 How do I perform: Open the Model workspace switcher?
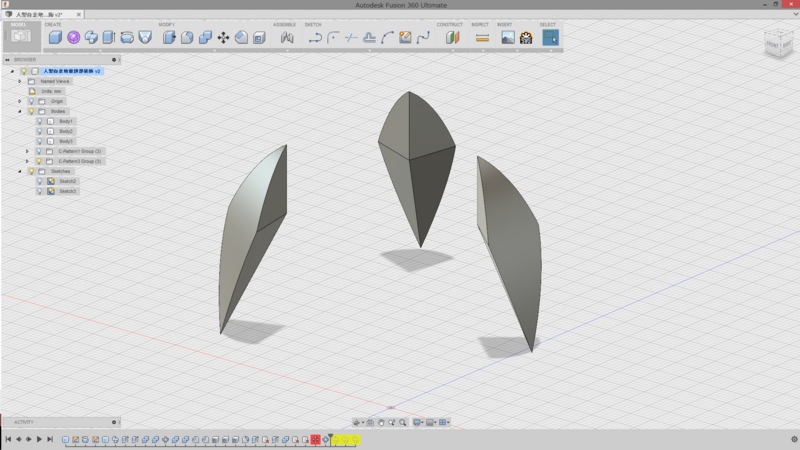pos(21,36)
